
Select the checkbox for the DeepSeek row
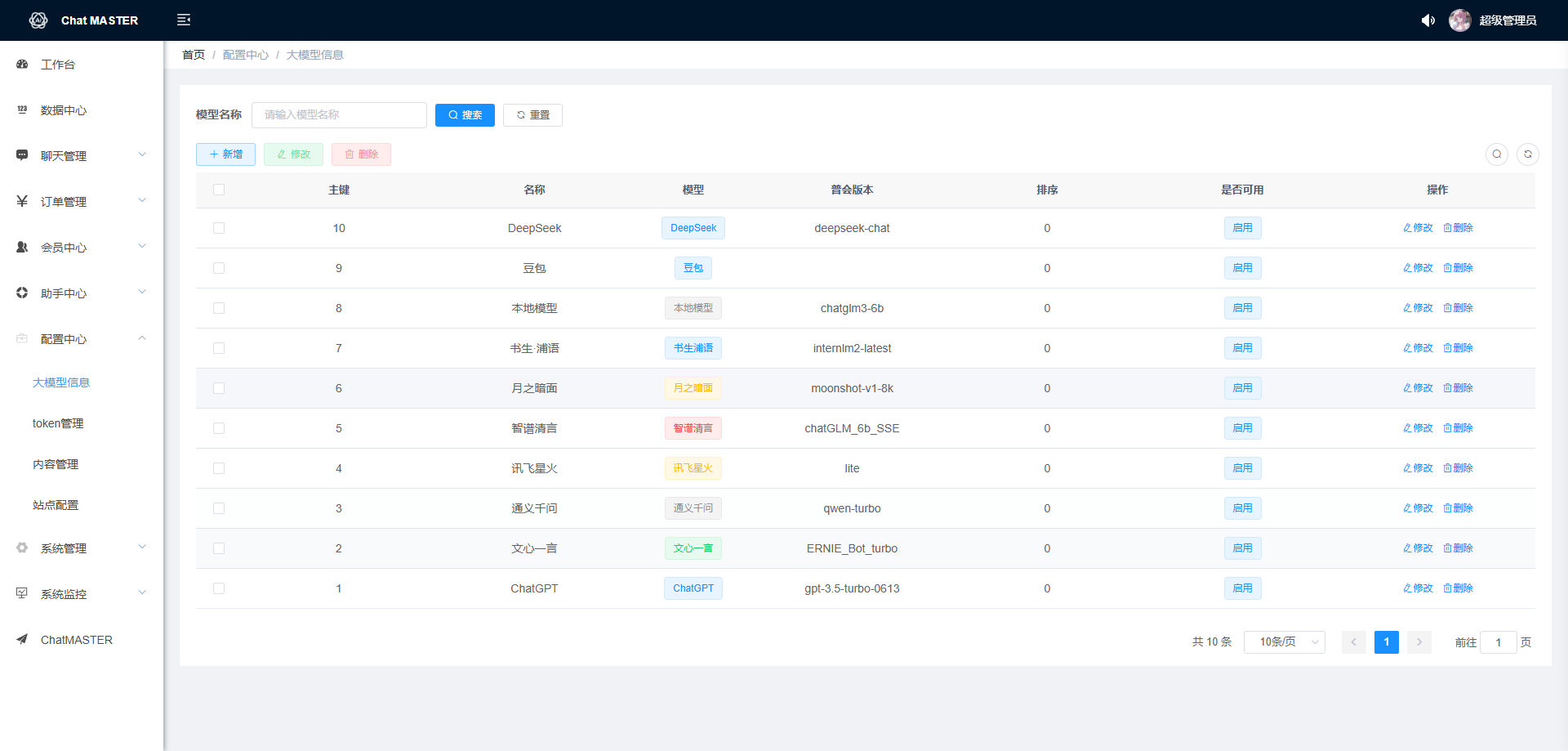coord(219,228)
